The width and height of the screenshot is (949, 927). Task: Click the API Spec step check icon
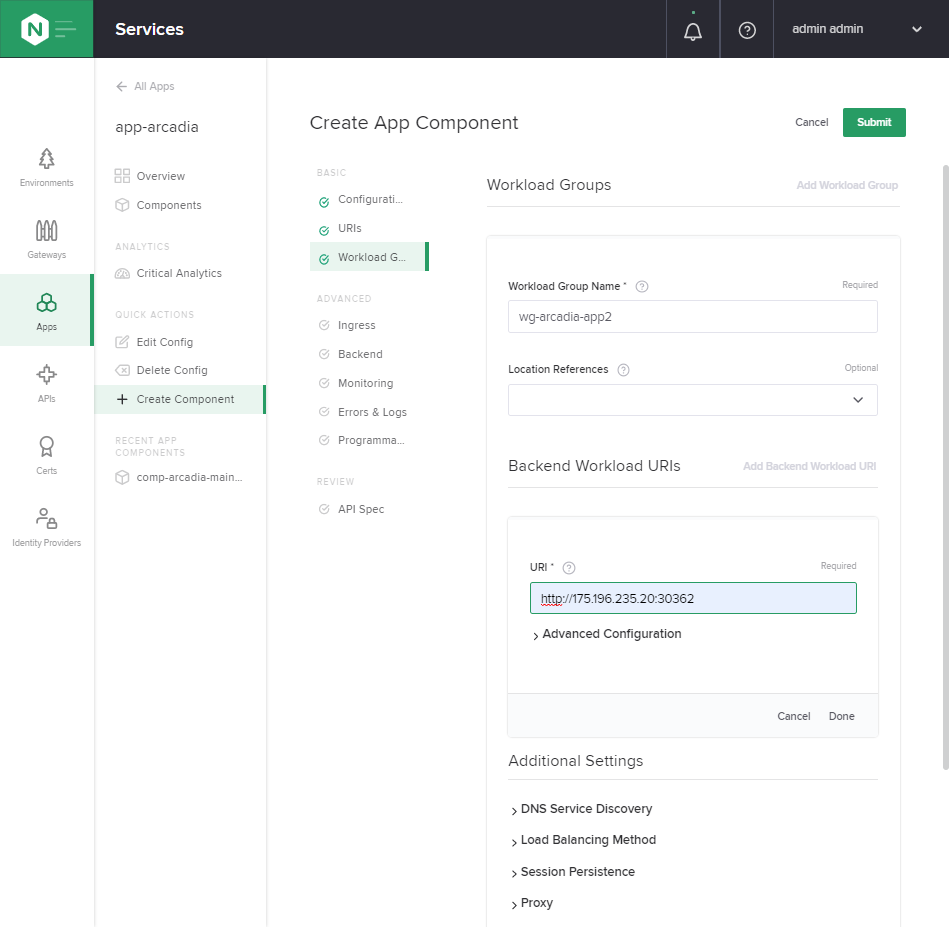pyautogui.click(x=324, y=509)
